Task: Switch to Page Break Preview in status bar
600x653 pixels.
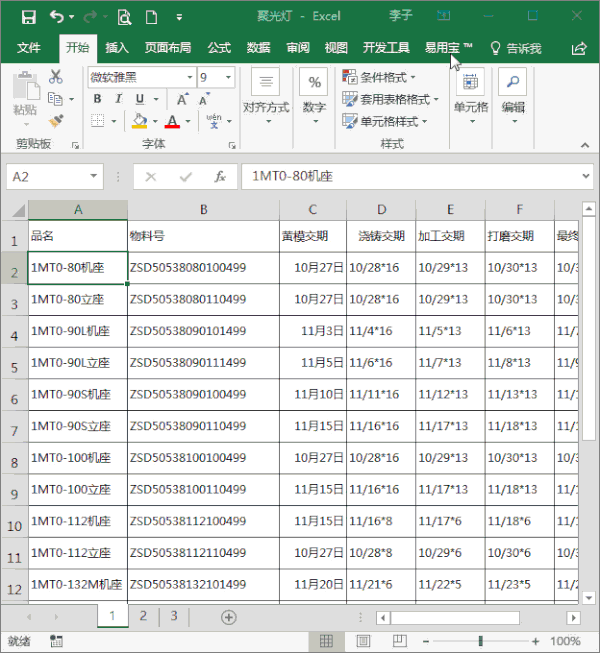Action: [x=400, y=641]
